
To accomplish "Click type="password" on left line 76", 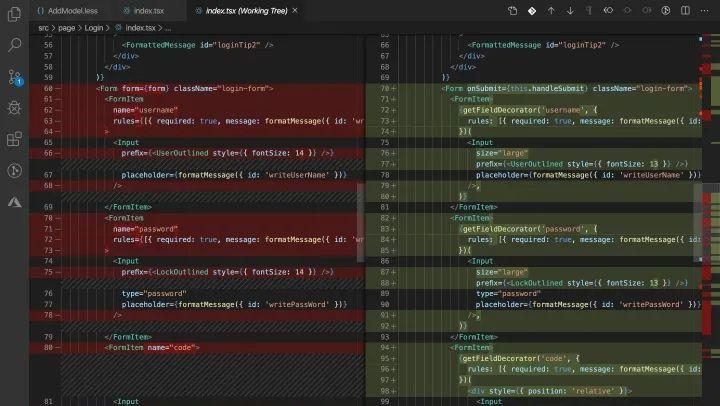I will tap(154, 293).
